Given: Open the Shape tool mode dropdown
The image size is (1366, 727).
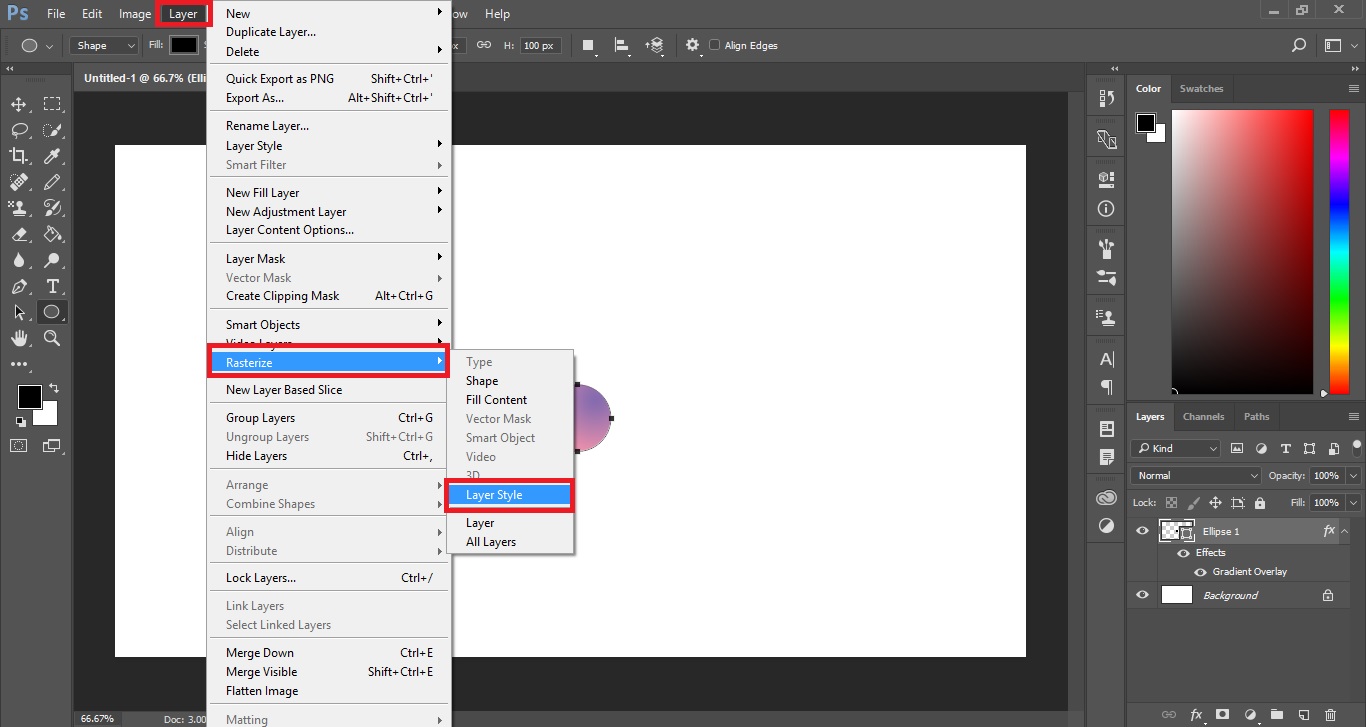Looking at the screenshot, I should click(104, 45).
